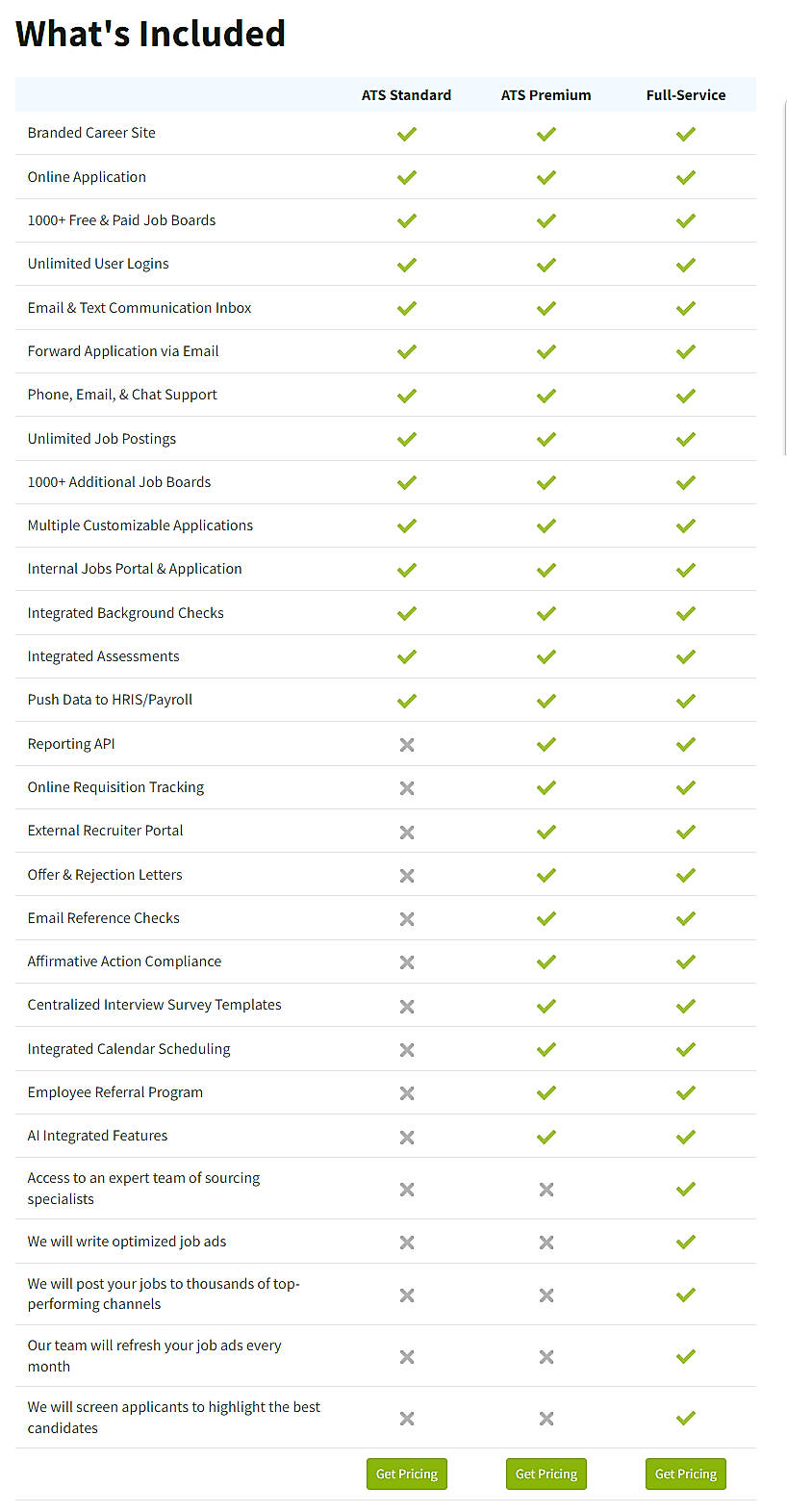Click the checkmark for Unlimited Job Postings under ATS Premium

click(546, 439)
